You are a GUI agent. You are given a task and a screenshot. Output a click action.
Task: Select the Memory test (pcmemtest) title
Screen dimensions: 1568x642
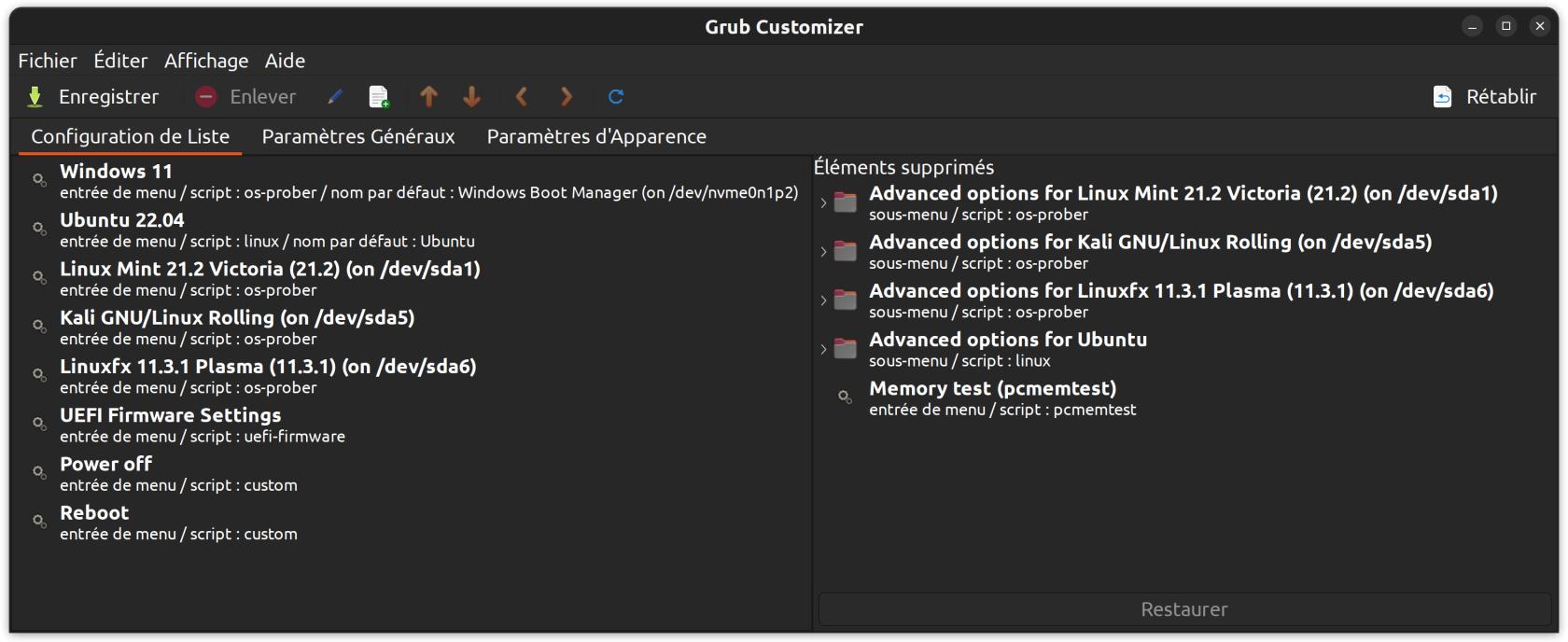992,388
